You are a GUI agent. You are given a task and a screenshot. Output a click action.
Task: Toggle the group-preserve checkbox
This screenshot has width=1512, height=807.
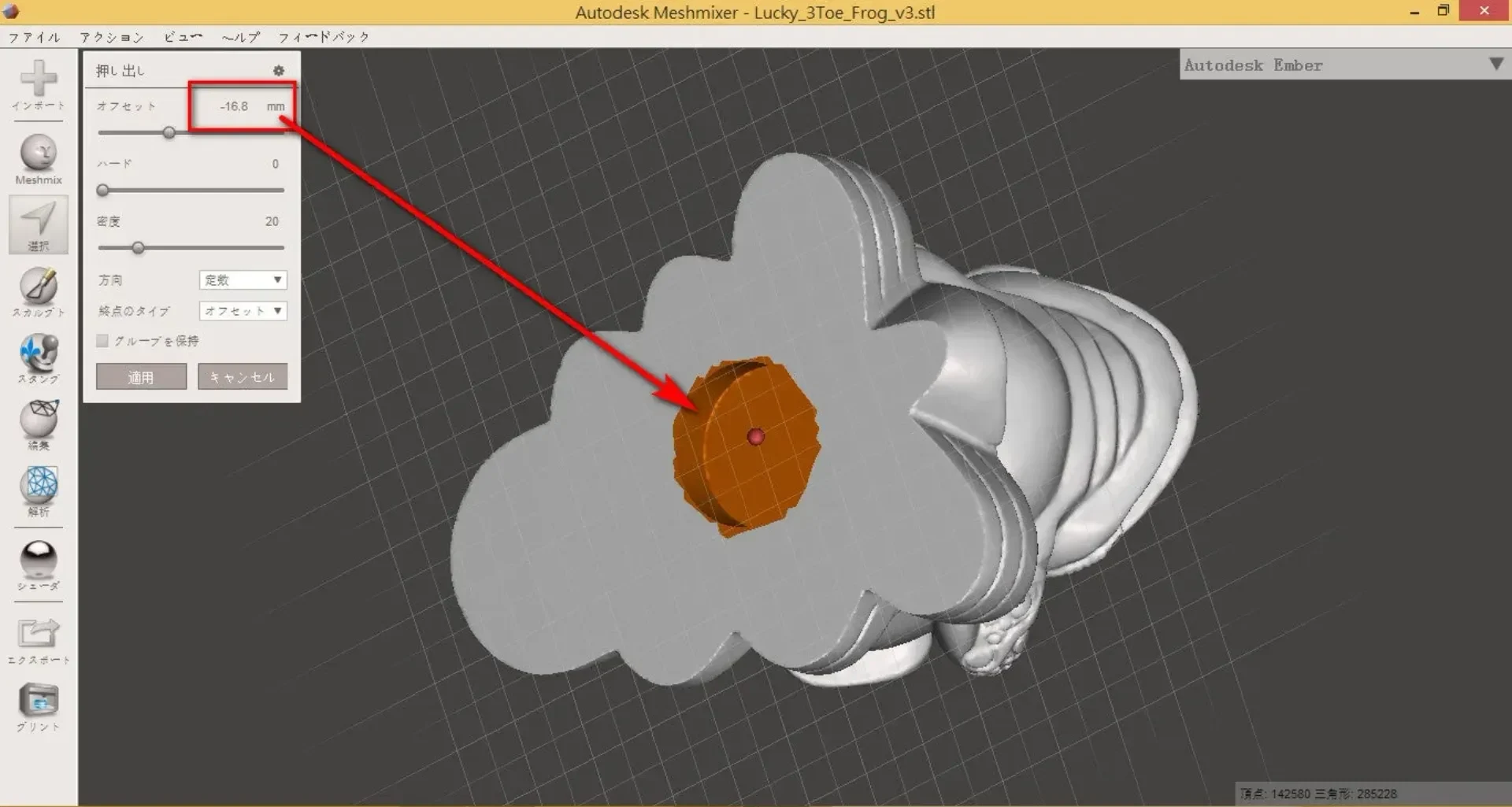click(102, 341)
